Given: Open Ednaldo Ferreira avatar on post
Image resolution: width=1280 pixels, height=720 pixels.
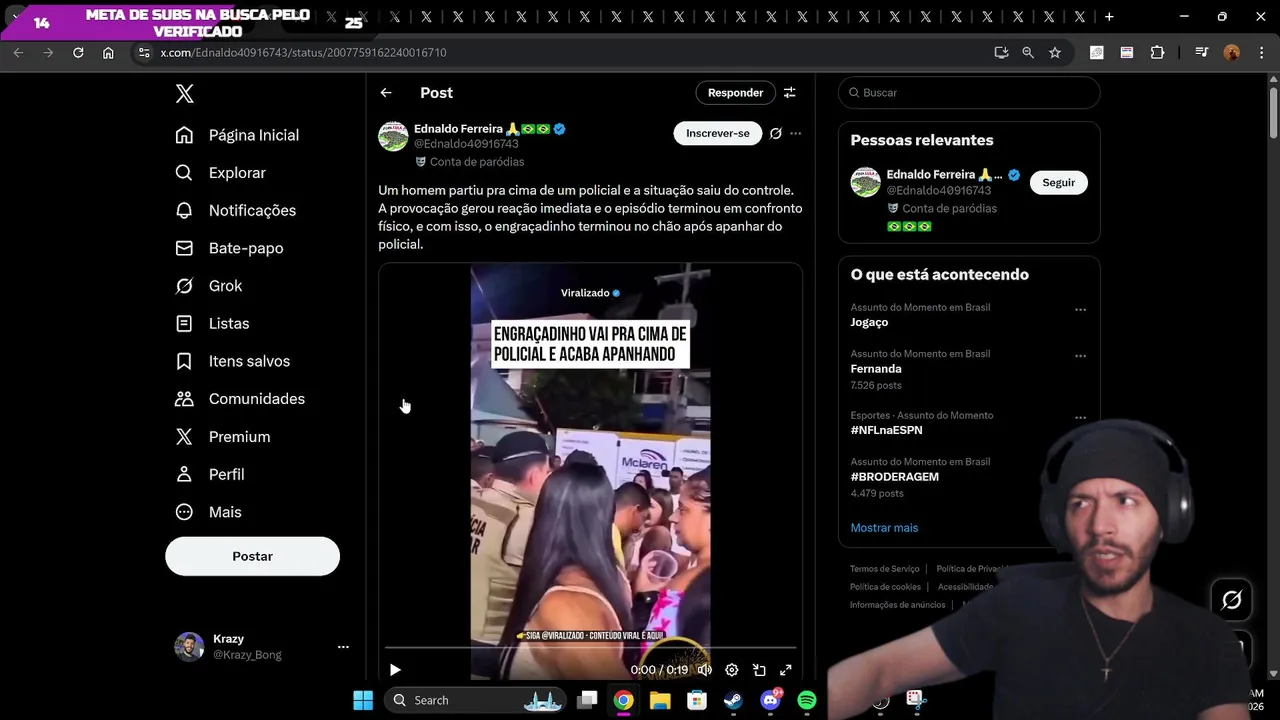Looking at the screenshot, I should click(x=393, y=136).
